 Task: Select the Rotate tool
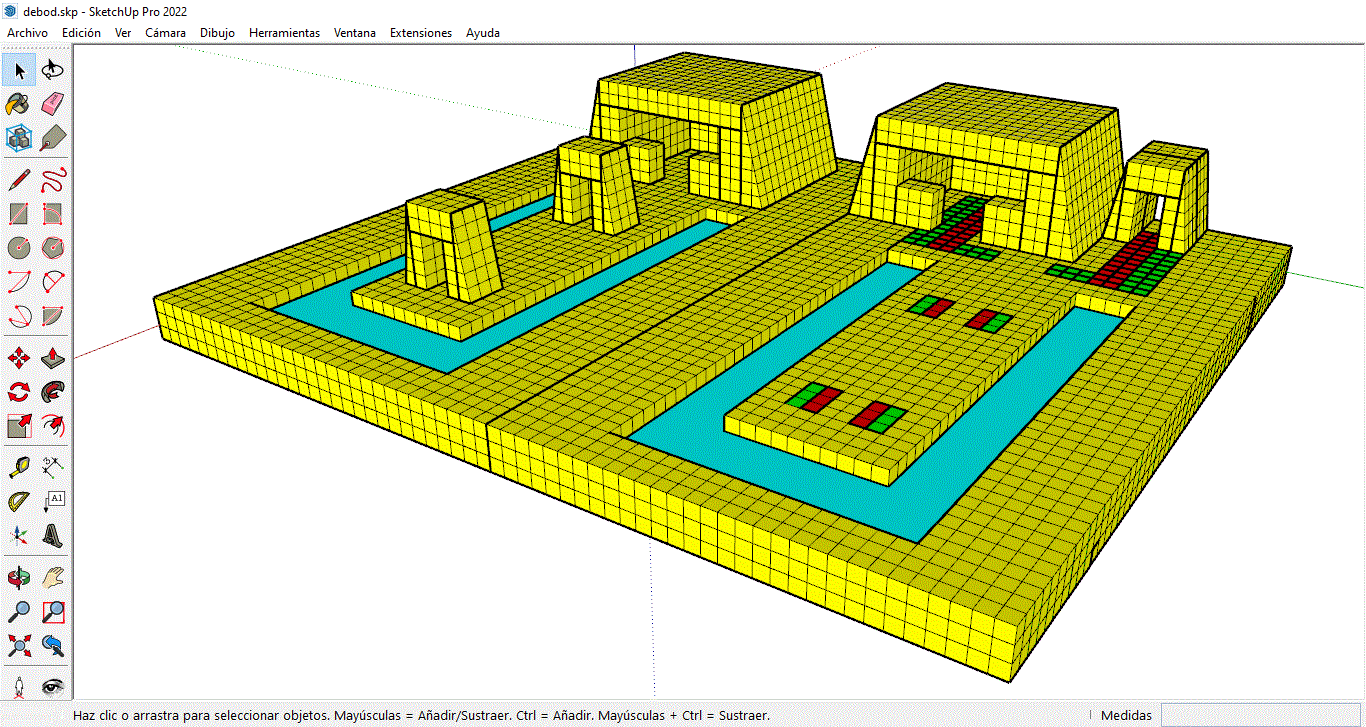pos(19,392)
